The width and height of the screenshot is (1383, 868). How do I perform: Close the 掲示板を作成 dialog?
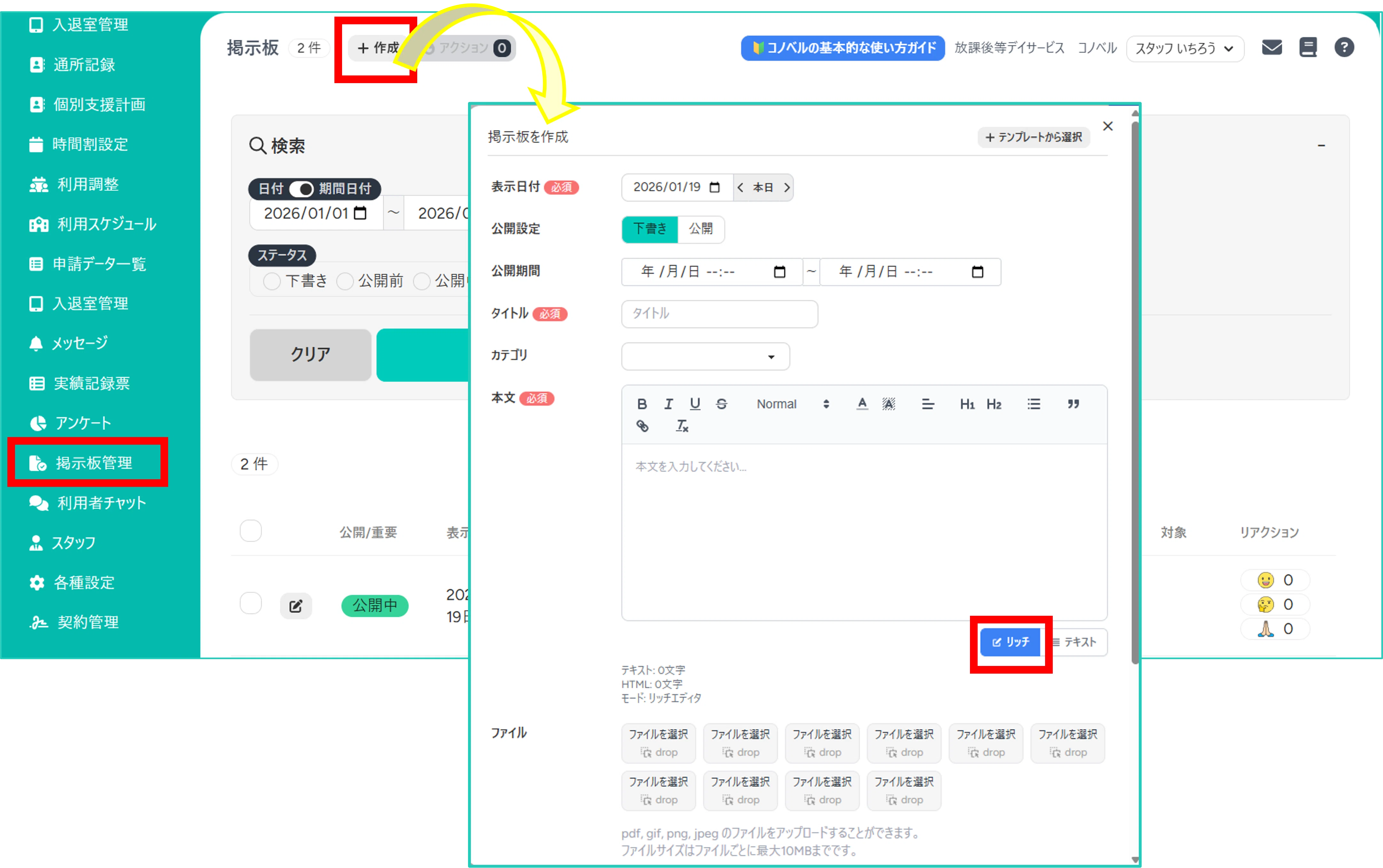[x=1108, y=126]
